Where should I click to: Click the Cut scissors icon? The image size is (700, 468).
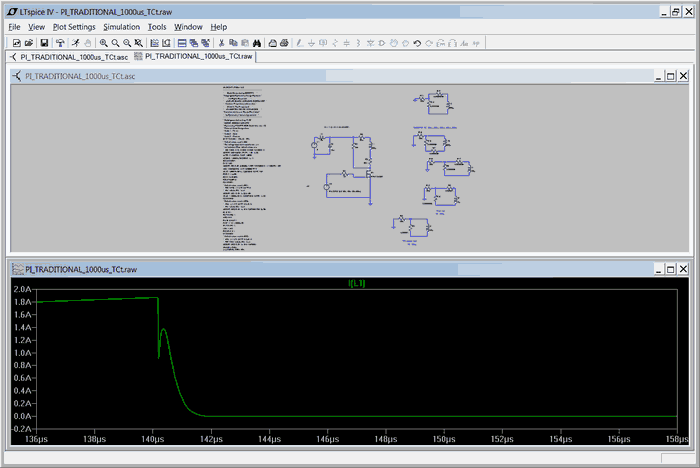point(221,43)
